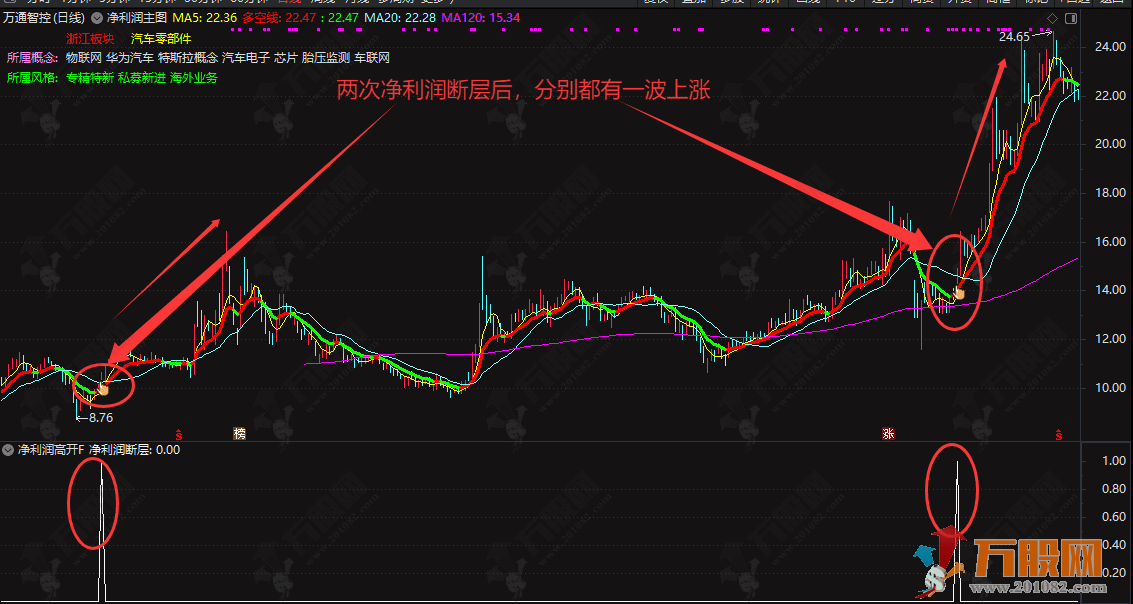
Task: Select the 万通智控(日线) stock title
Action: pos(44,17)
